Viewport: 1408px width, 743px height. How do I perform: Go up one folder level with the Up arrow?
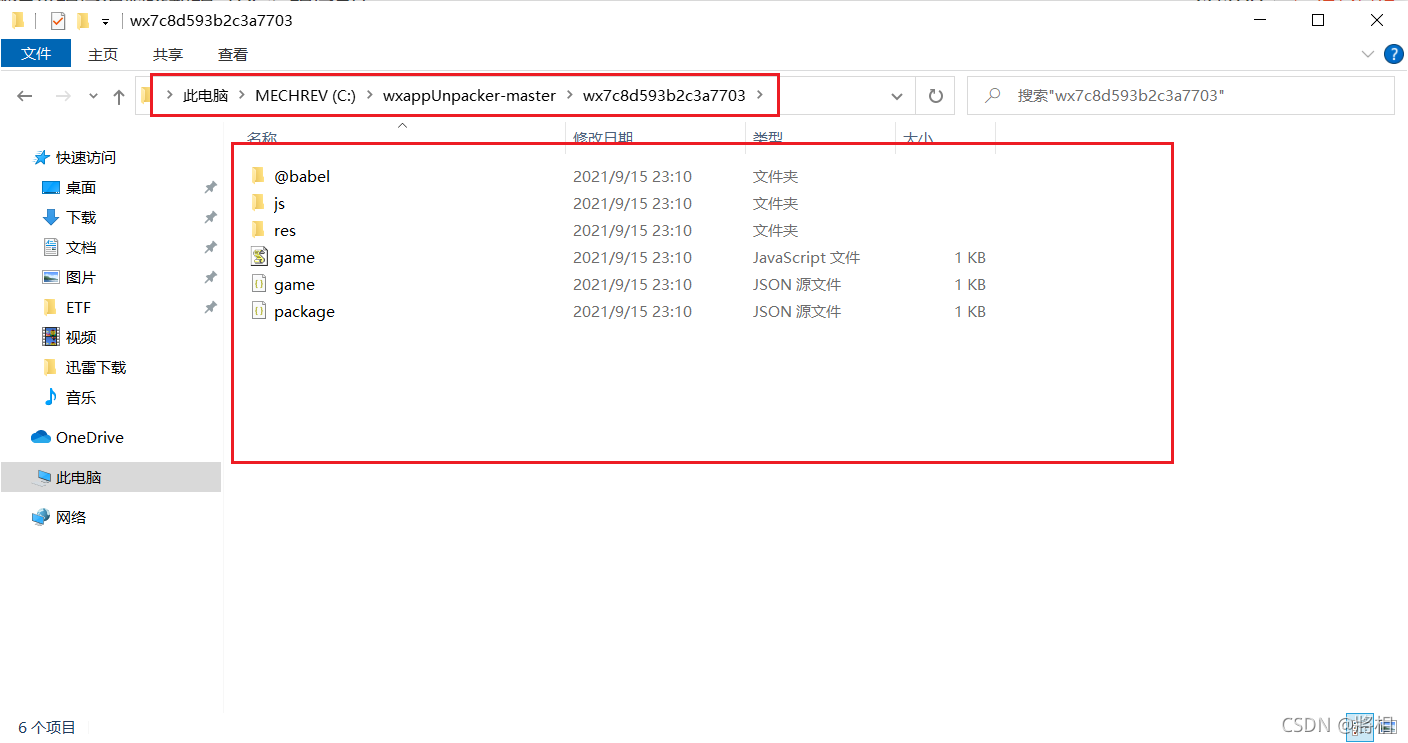pos(118,95)
